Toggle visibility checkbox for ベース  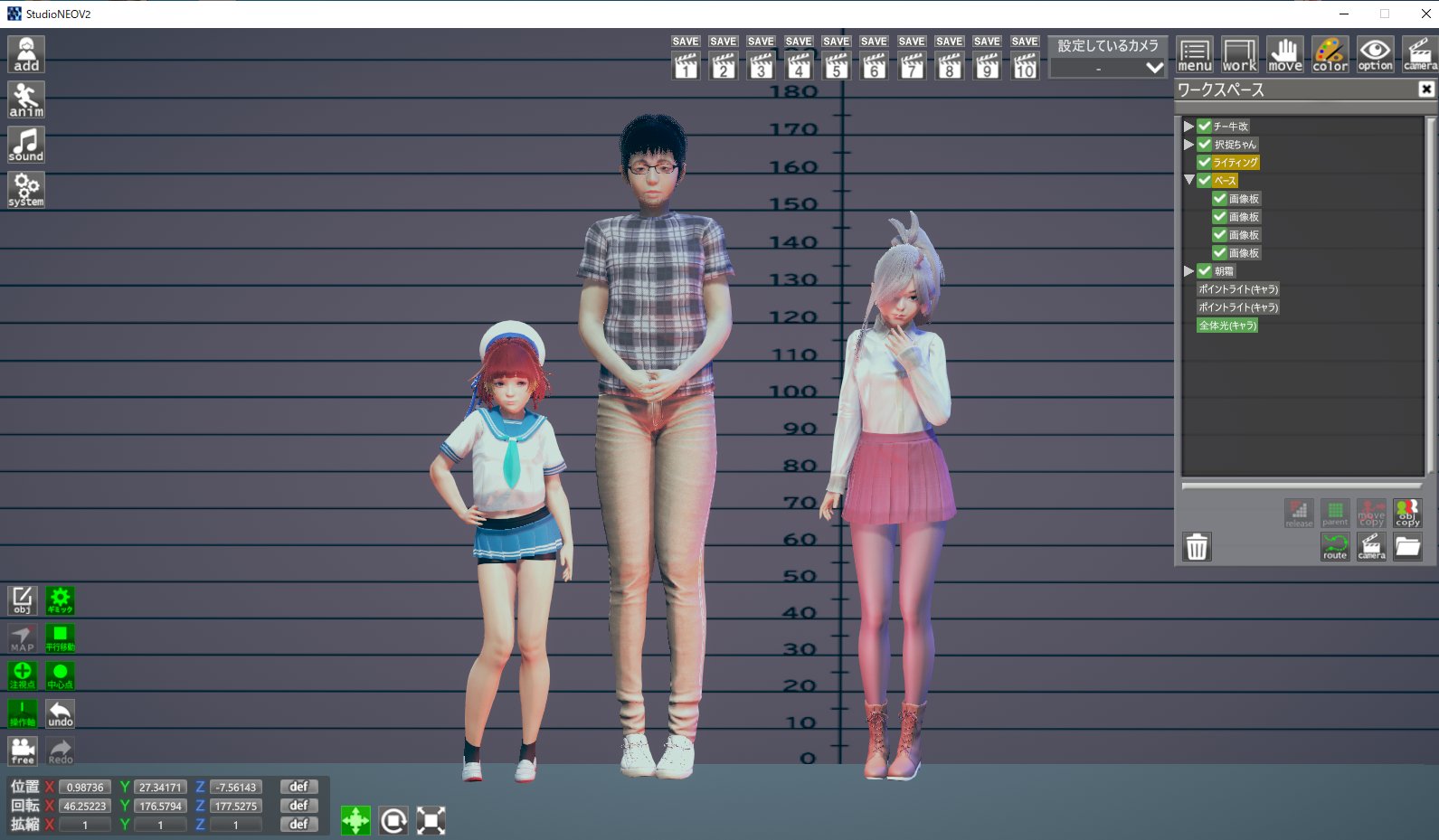tap(1205, 181)
